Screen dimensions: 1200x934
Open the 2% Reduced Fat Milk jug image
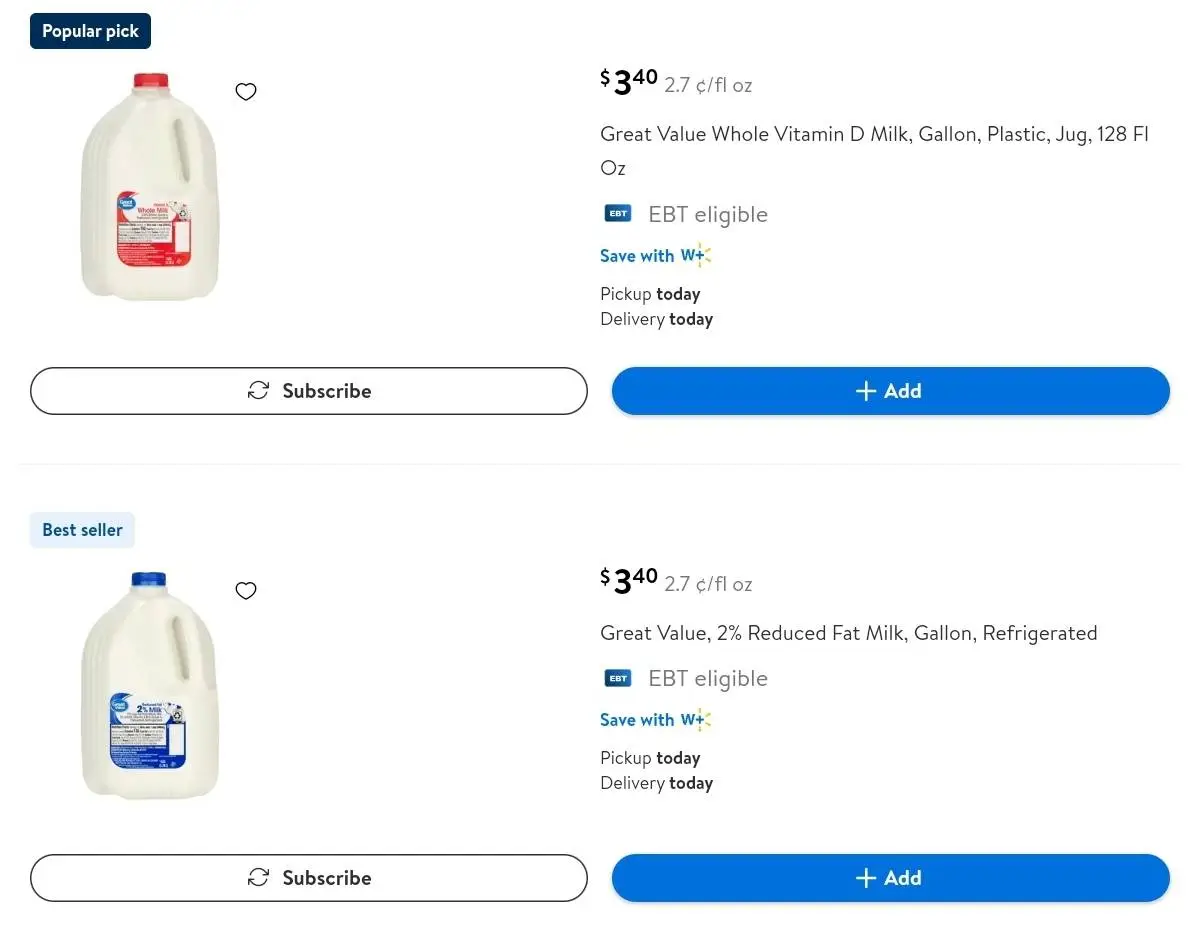(x=149, y=685)
